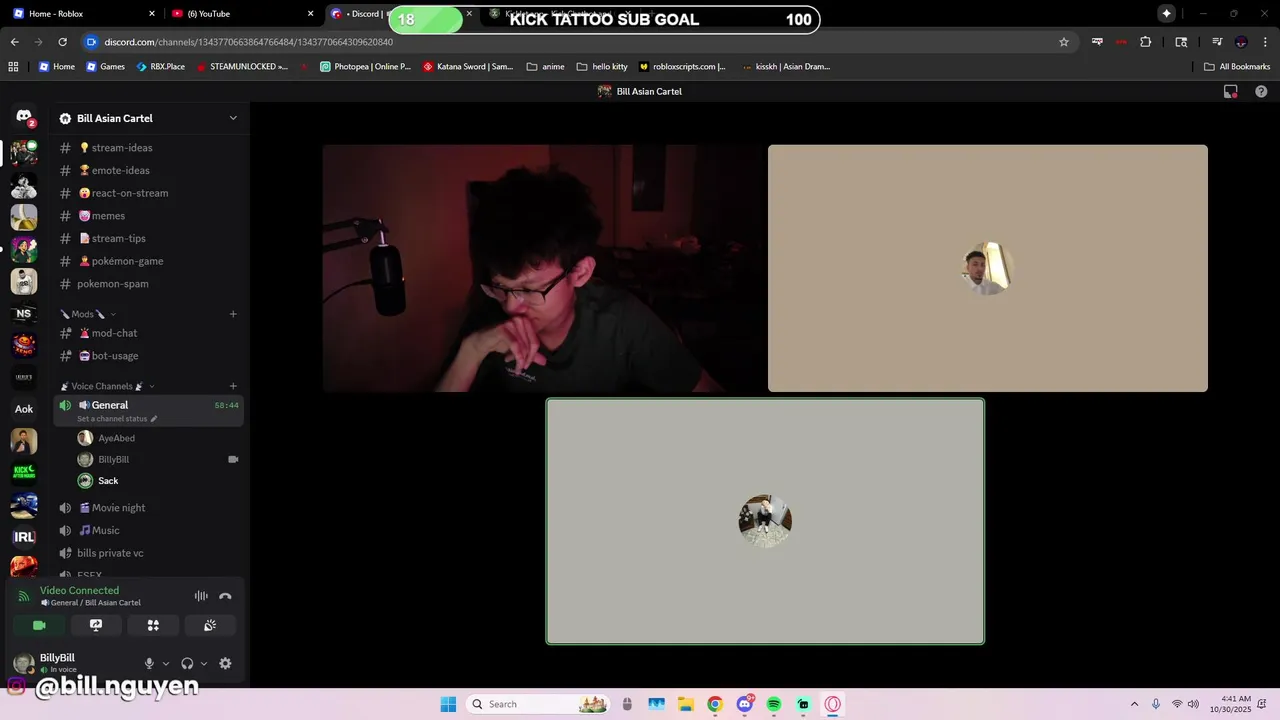Click Set a channel status

[117, 419]
